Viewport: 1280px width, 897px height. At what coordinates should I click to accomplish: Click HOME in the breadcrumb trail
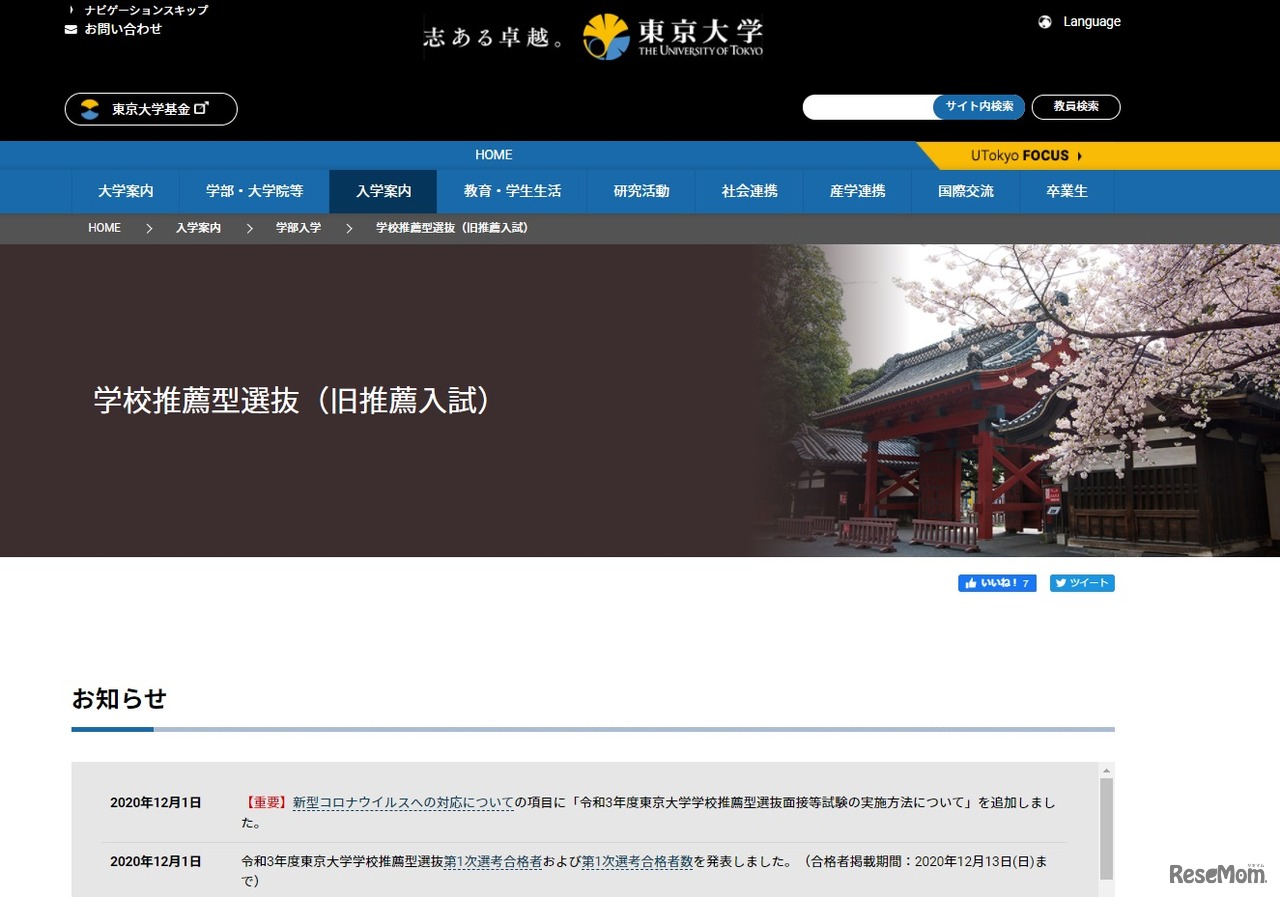coord(104,228)
